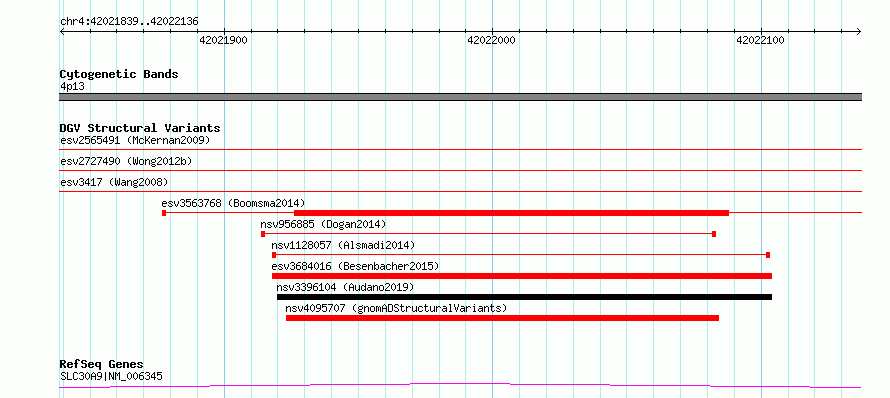
Task: Click the 42022000 ruler tick label
Action: (492, 40)
